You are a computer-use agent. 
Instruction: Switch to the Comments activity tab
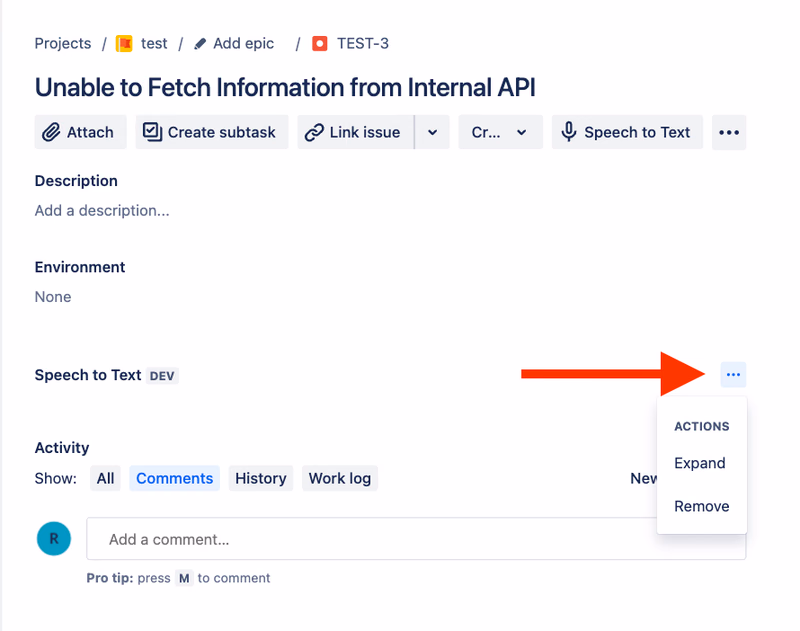[x=174, y=478]
